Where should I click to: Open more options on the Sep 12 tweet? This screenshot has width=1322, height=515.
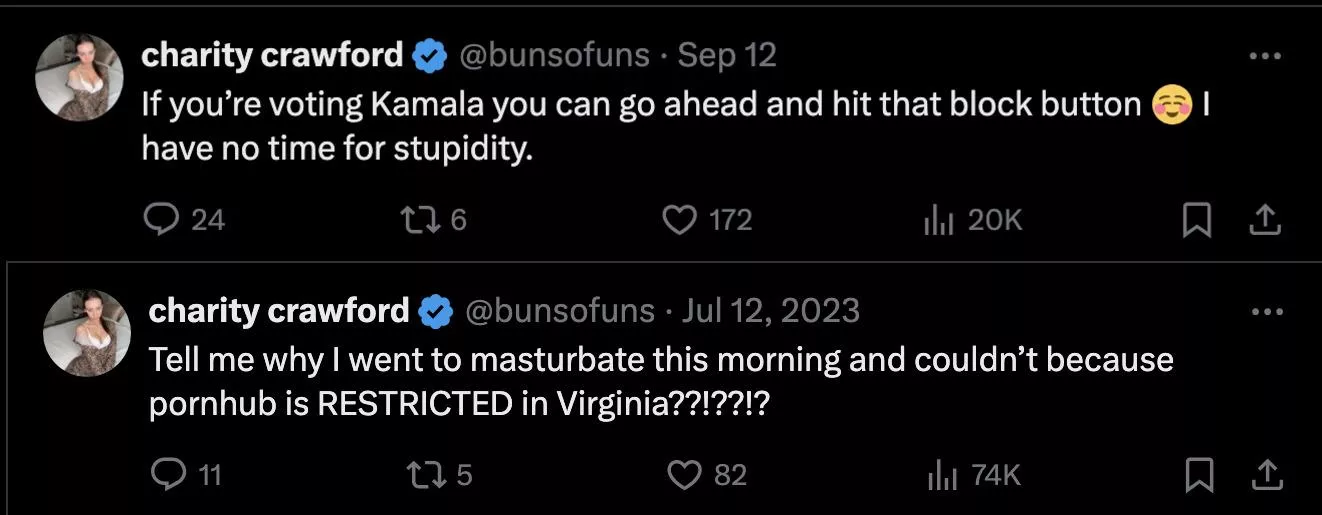[x=1265, y=56]
